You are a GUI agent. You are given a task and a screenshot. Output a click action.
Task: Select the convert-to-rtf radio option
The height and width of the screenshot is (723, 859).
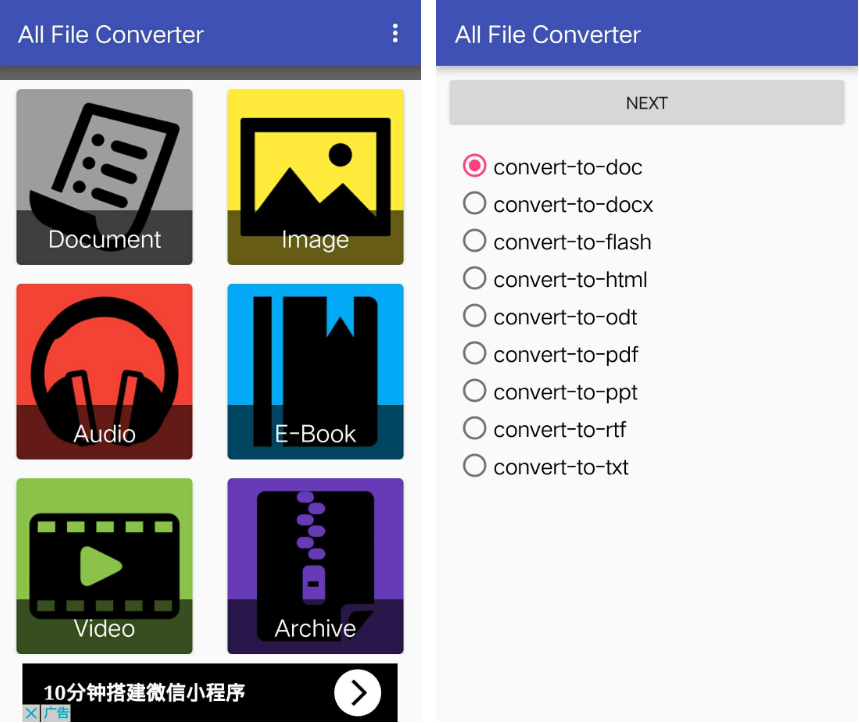click(544, 429)
